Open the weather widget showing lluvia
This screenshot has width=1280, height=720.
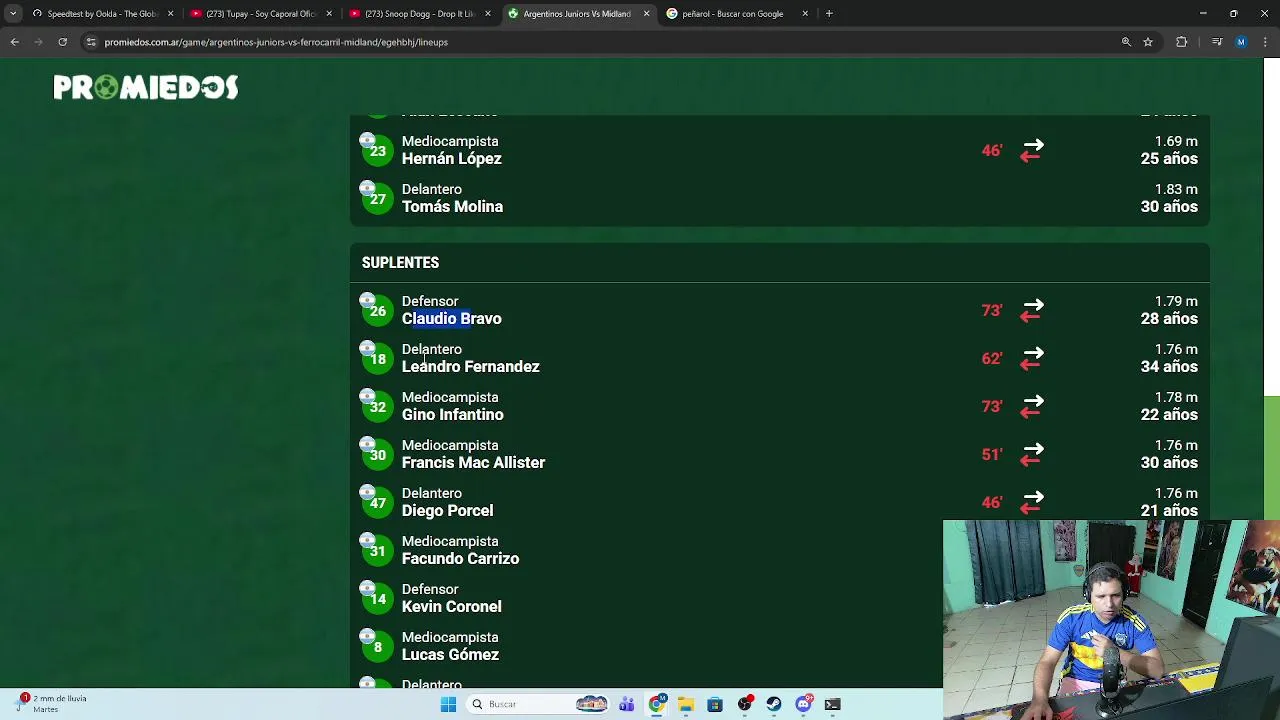[x=52, y=704]
